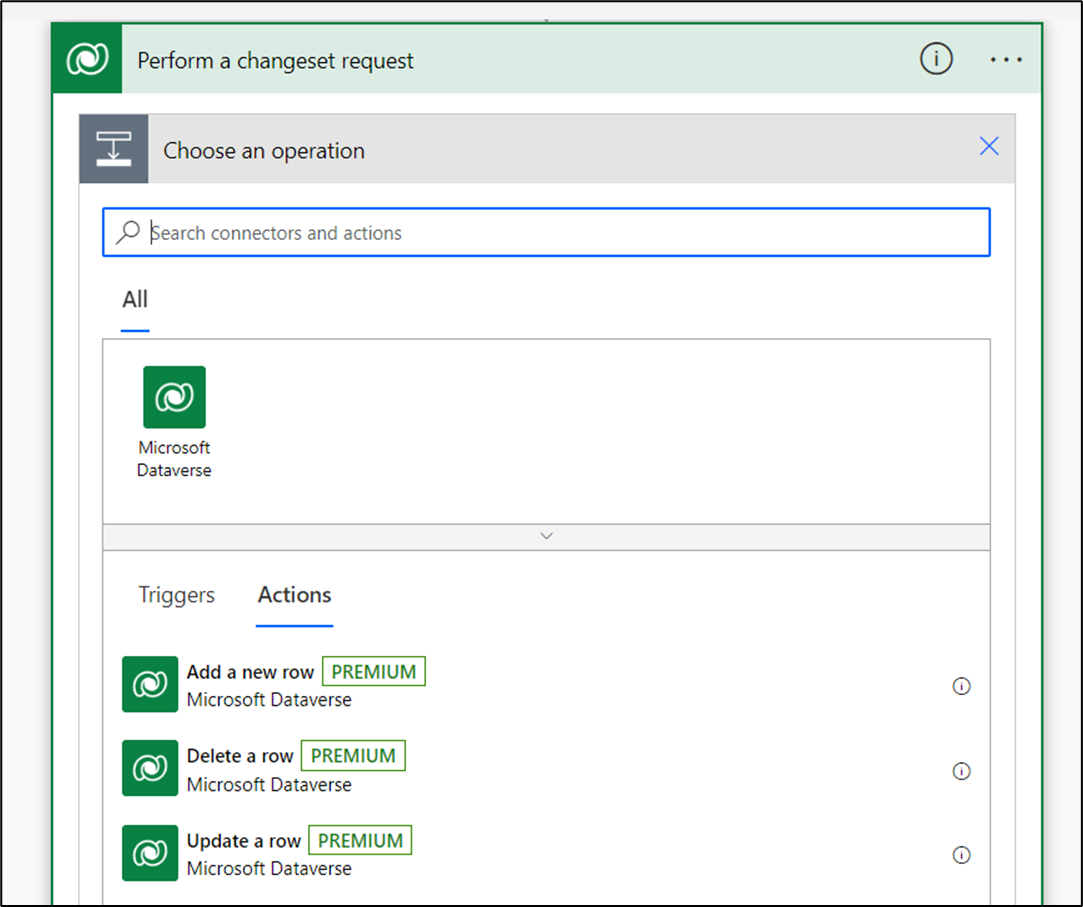Click the Dataverse icon next to Update a row
The image size is (1083, 907).
149,854
